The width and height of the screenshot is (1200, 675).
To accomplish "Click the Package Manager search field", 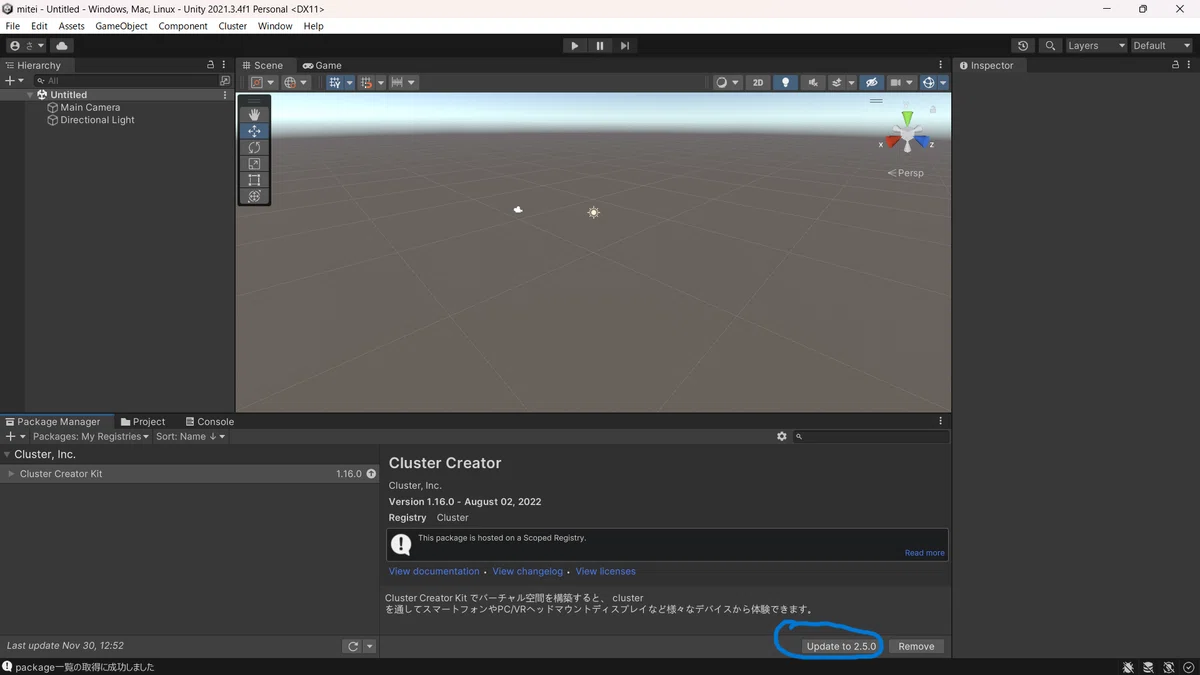I will [x=872, y=437].
